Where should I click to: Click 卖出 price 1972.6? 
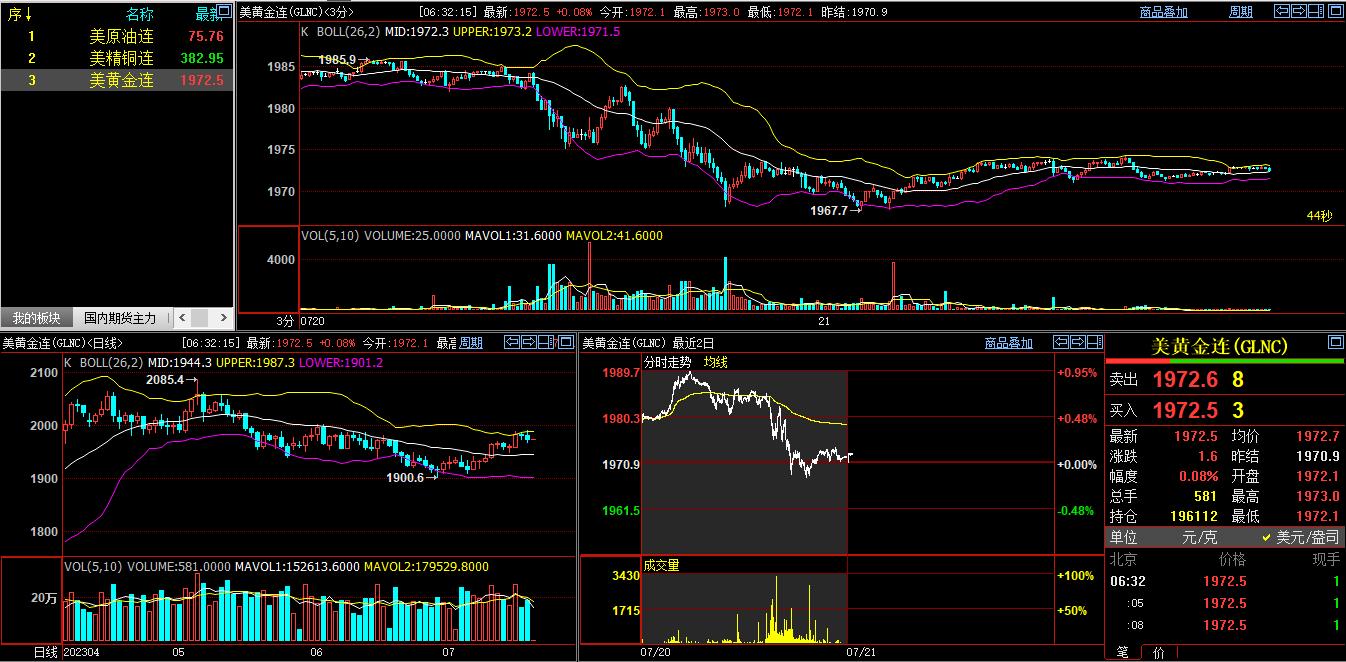[x=1185, y=380]
